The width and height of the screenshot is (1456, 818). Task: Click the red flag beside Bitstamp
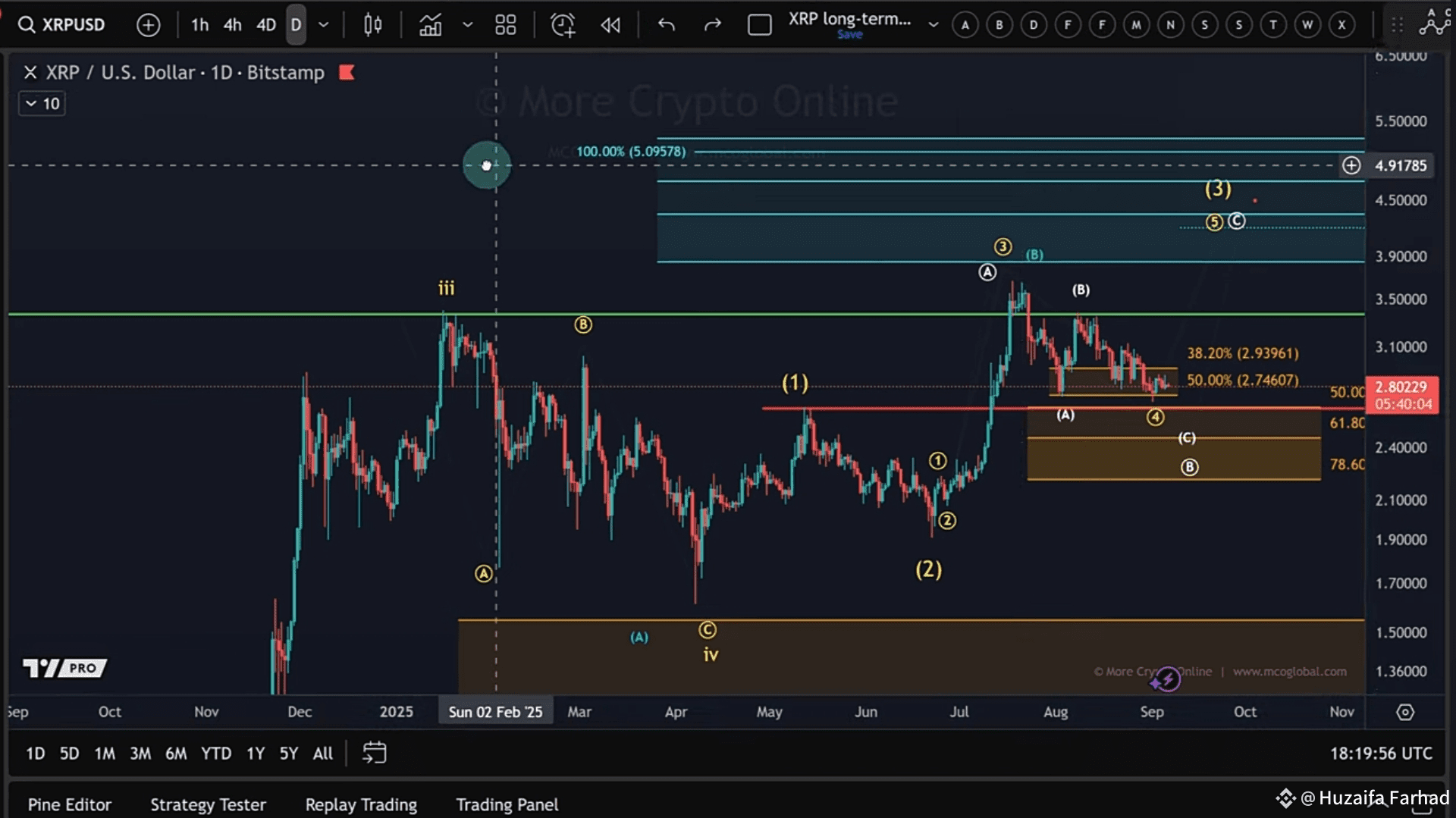click(x=347, y=73)
